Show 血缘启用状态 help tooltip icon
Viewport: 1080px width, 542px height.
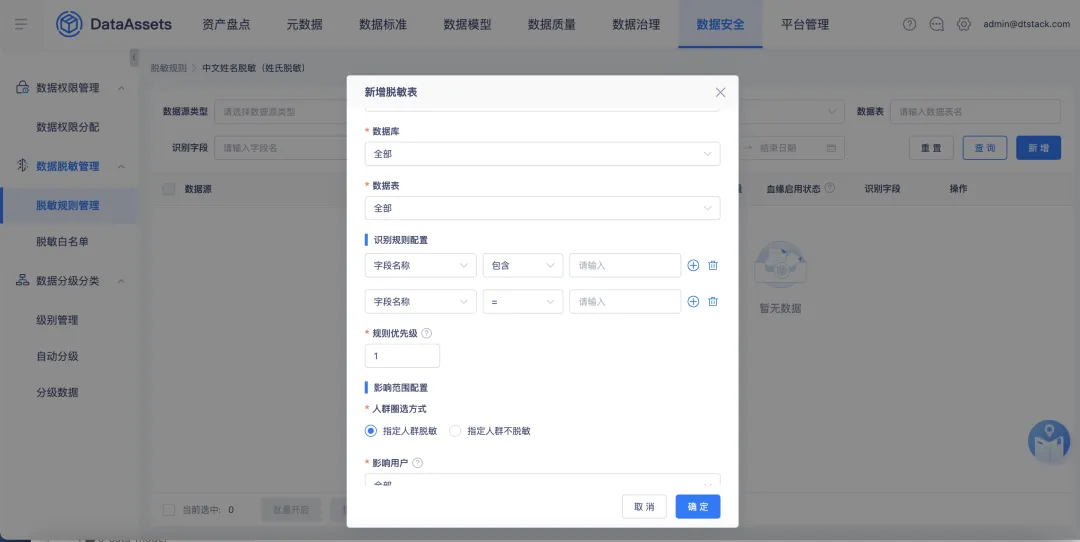(x=829, y=188)
